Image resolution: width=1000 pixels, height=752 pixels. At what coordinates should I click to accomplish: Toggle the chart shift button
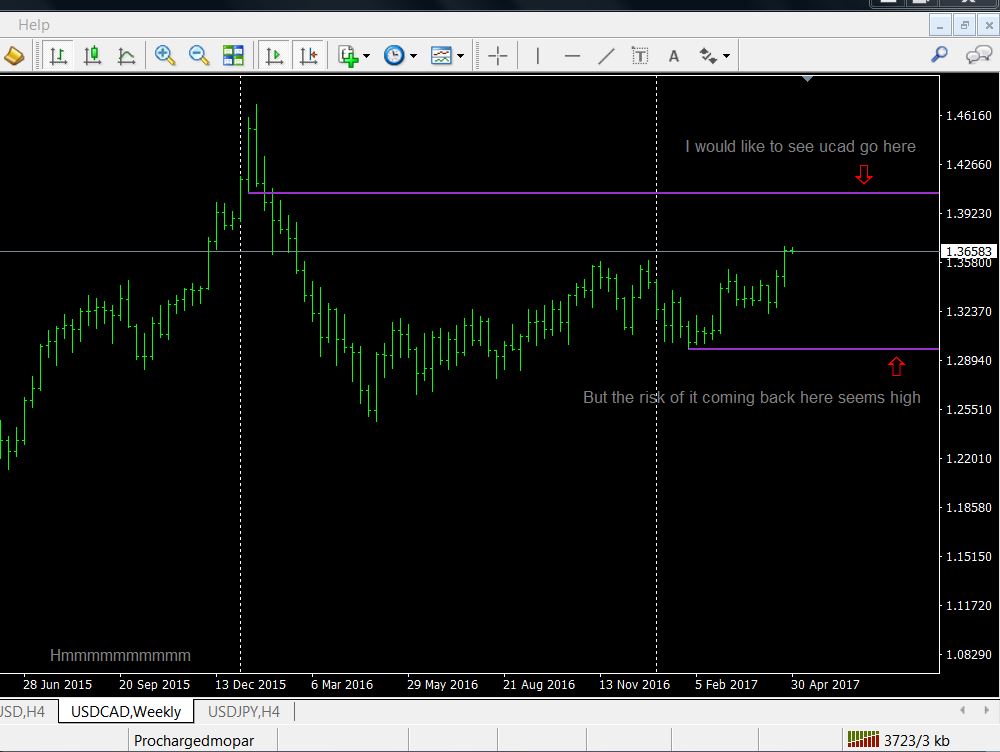pyautogui.click(x=308, y=56)
